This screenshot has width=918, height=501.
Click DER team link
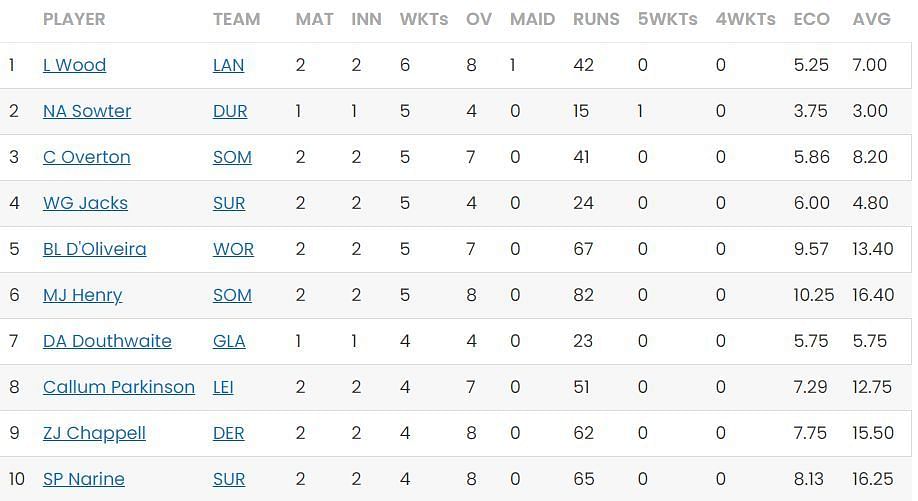coord(228,433)
